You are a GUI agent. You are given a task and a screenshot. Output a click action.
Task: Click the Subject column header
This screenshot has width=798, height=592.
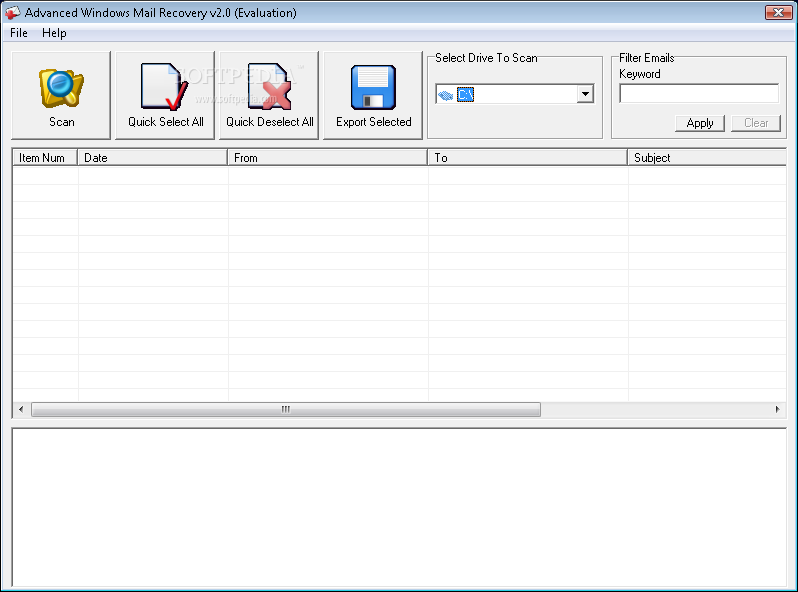click(x=705, y=158)
